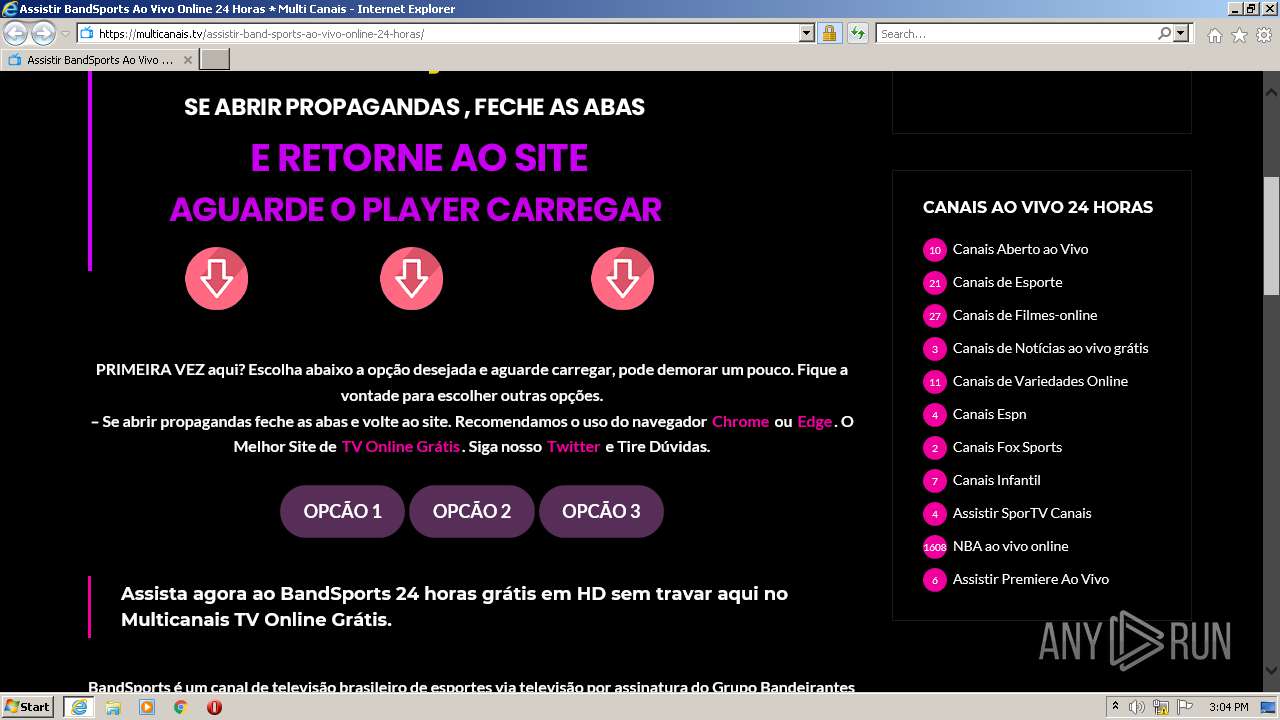Show hidden system tray icons
Image resolution: width=1280 pixels, height=720 pixels.
(1115, 707)
